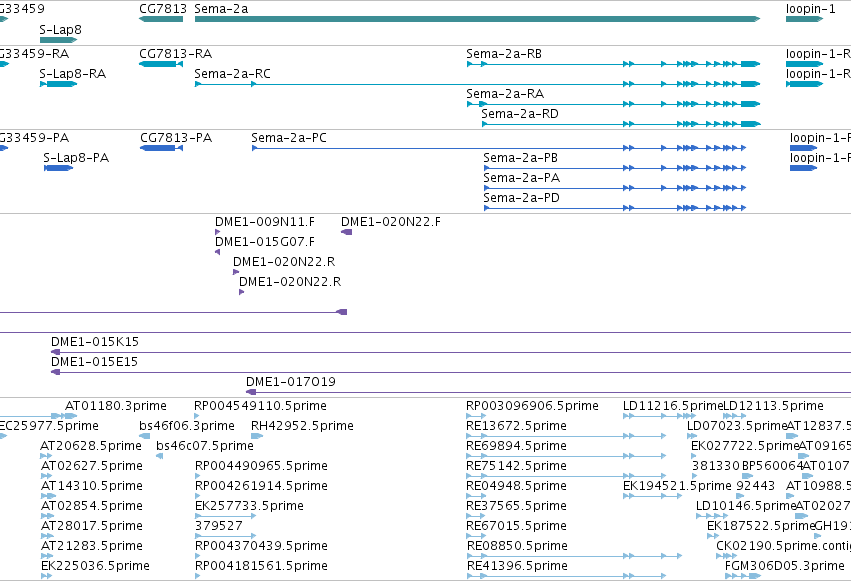Click EST AT02627.5prime

47,476
